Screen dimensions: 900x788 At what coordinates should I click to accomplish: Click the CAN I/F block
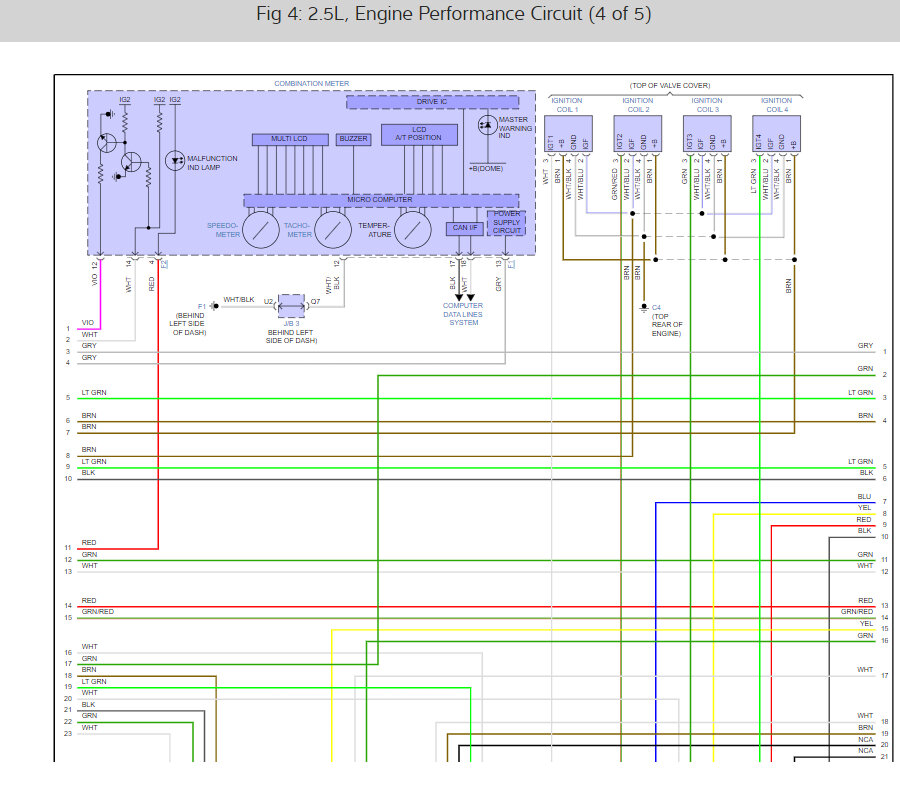464,228
